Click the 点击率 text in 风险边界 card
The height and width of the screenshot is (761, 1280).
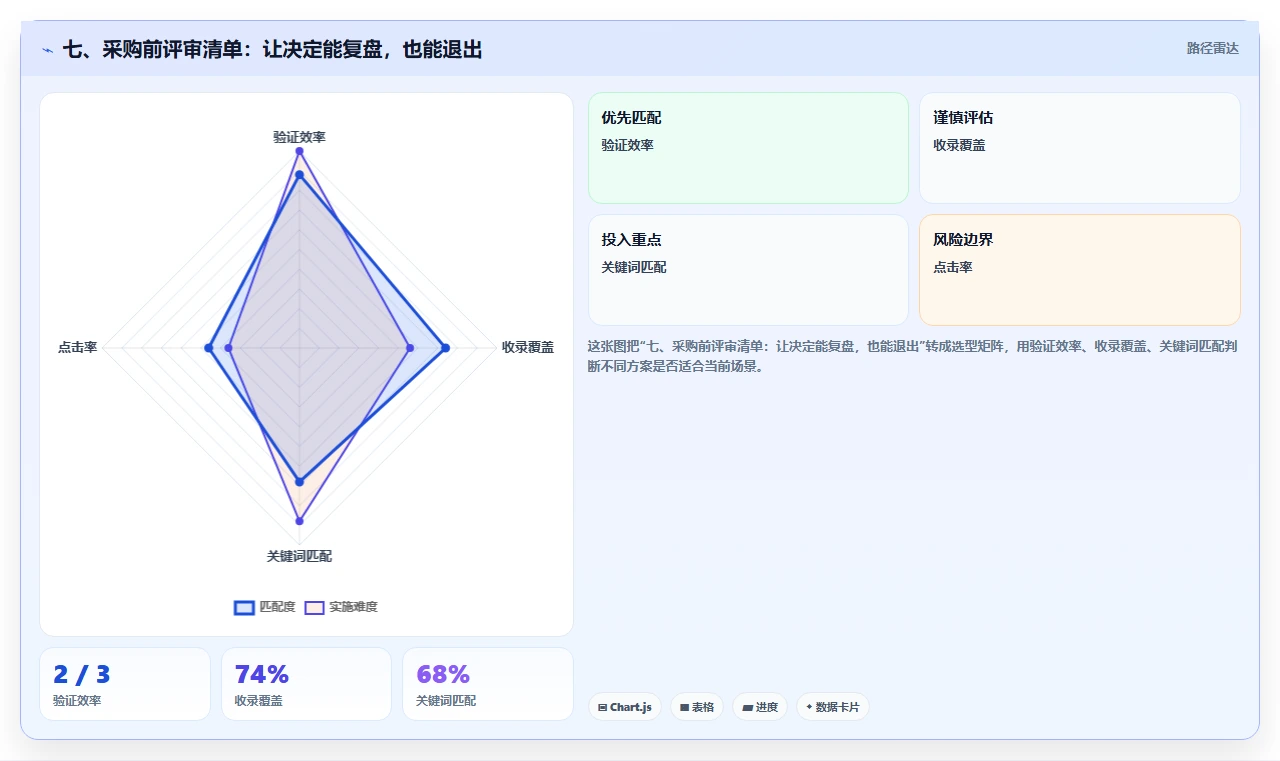953,267
